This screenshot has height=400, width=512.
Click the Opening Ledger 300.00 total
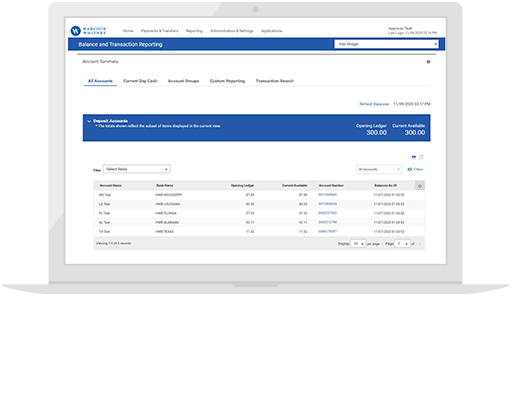point(377,133)
